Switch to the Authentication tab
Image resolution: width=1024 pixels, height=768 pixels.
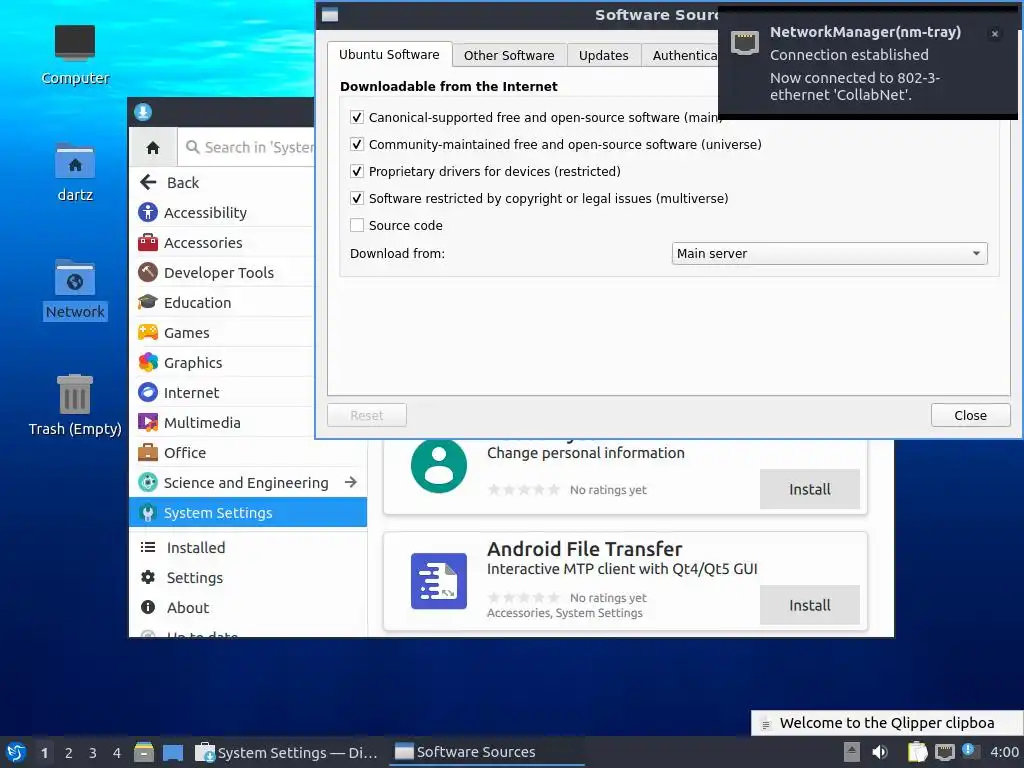click(680, 56)
